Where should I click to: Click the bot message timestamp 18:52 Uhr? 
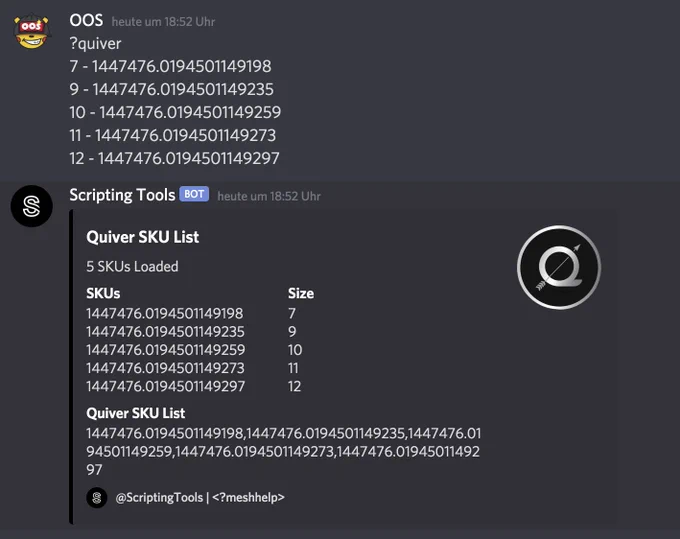tap(269, 196)
